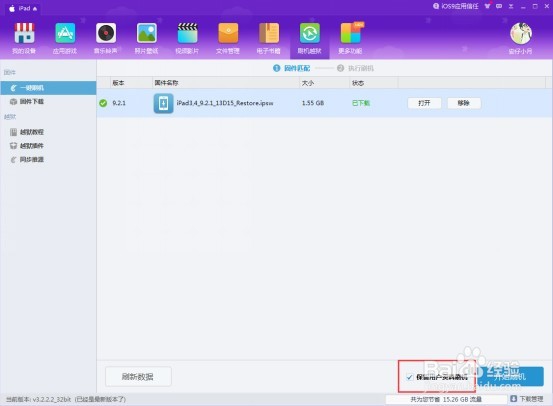This screenshot has height=406, width=553.
Task: Click step 2 Execute Flash (执行刷机)
Action: 355,68
